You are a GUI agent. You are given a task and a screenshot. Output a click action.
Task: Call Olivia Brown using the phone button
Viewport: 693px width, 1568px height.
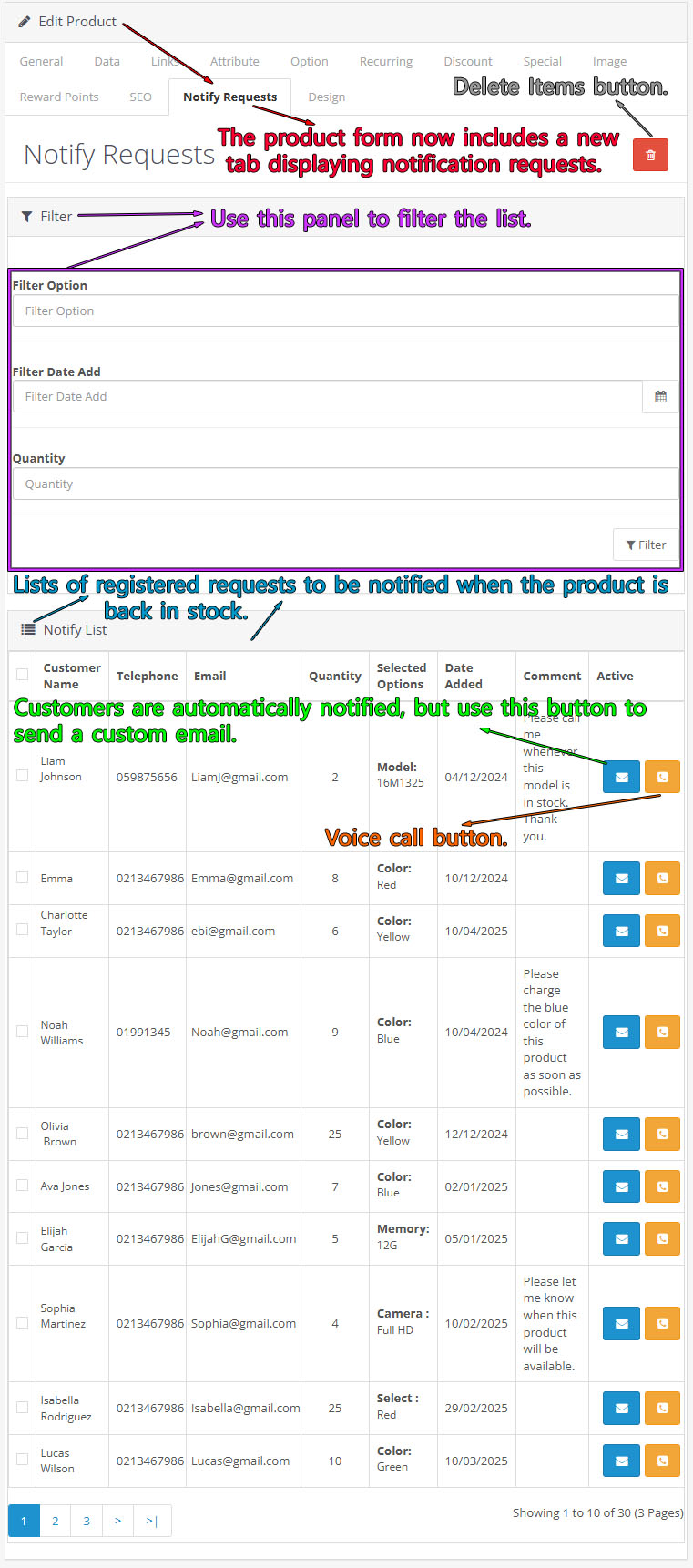(x=662, y=1135)
